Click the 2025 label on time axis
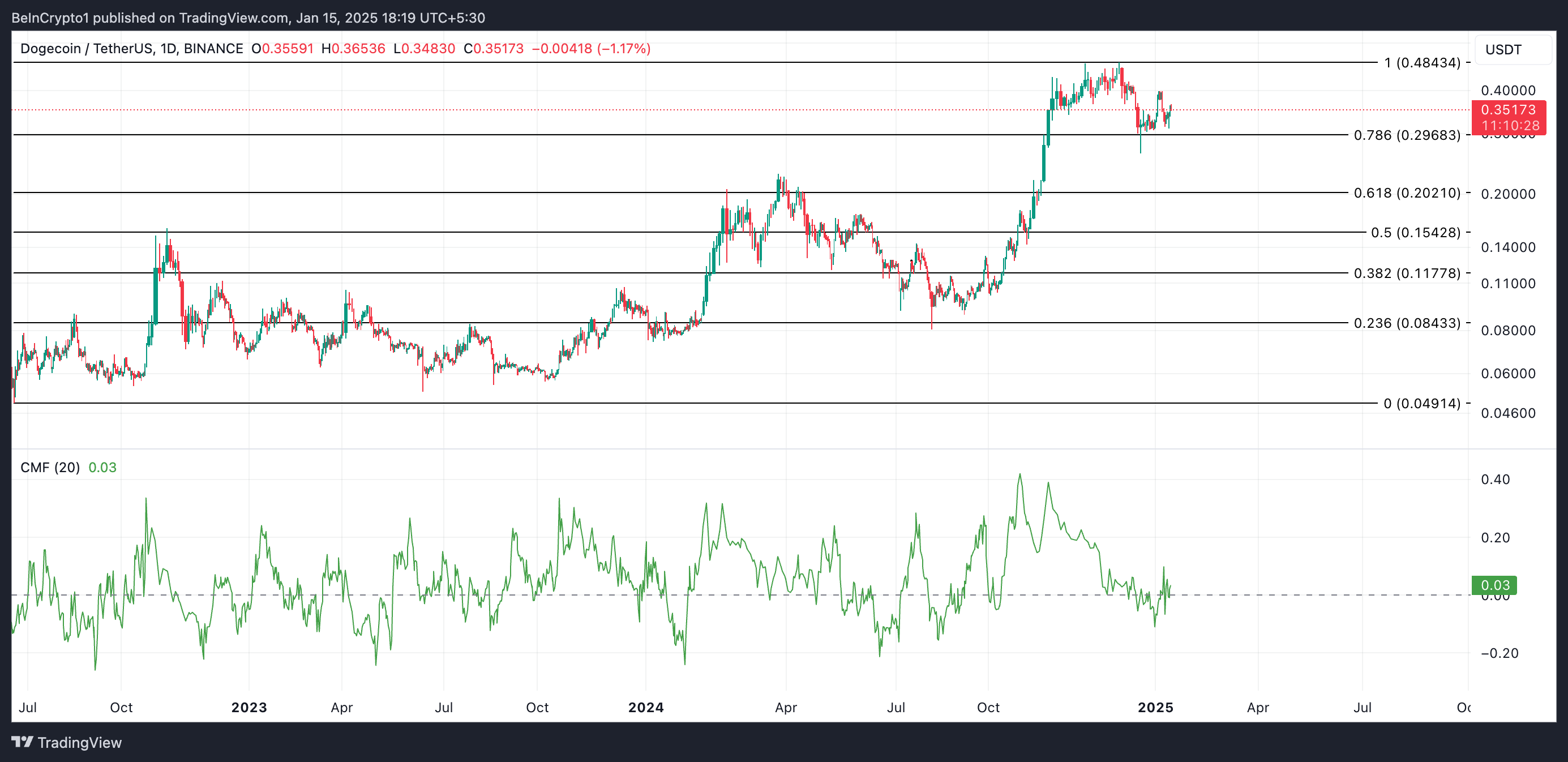Viewport: 1568px width, 762px height. click(1155, 707)
